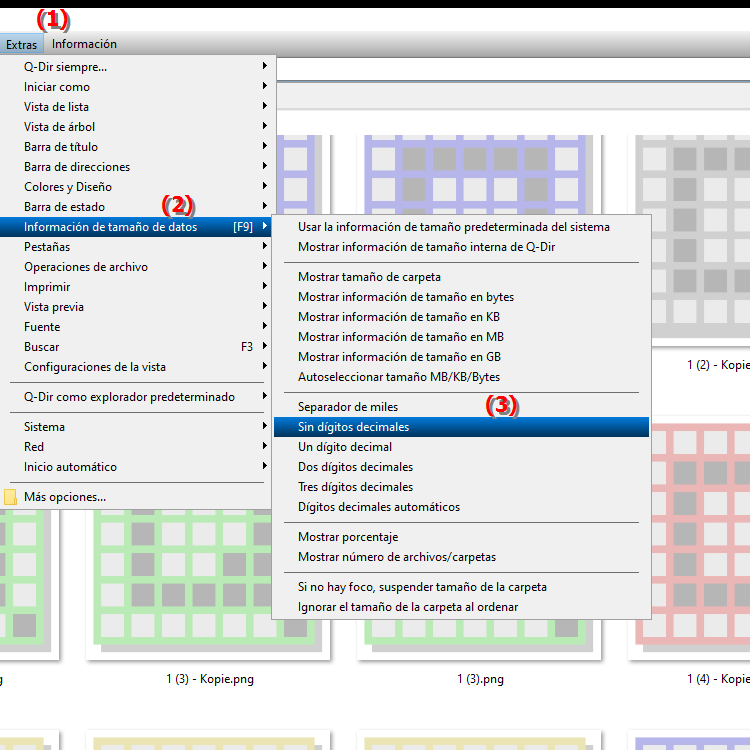
Task: Toggle Mostrar porcentaje option
Action: click(x=461, y=537)
